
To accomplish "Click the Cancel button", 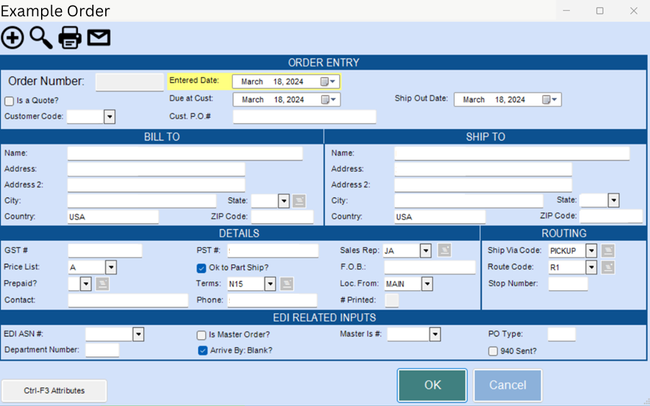I will pyautogui.click(x=507, y=385).
